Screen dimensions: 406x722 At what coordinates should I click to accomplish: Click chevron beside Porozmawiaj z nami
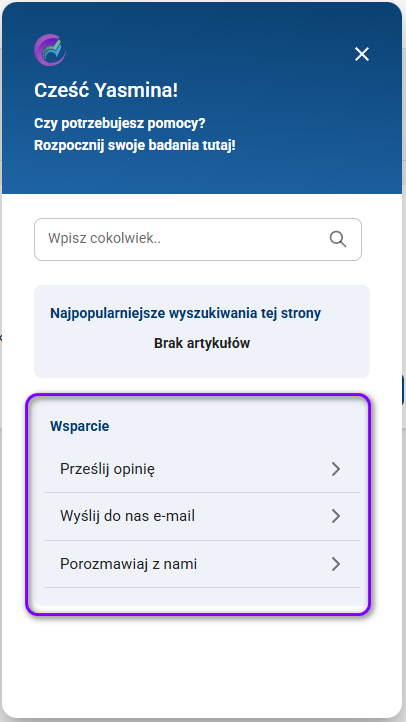pyautogui.click(x=336, y=564)
